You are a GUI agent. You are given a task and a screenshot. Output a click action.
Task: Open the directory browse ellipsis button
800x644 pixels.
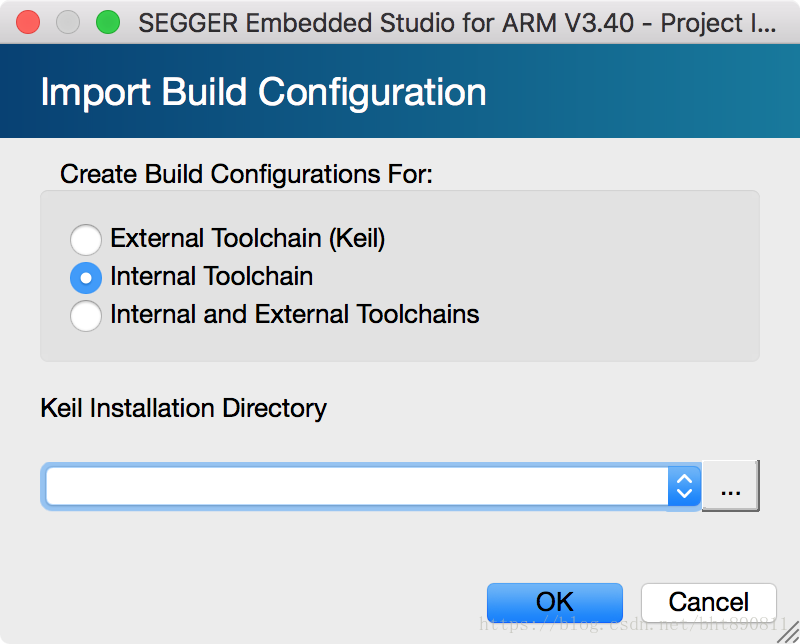(x=731, y=486)
